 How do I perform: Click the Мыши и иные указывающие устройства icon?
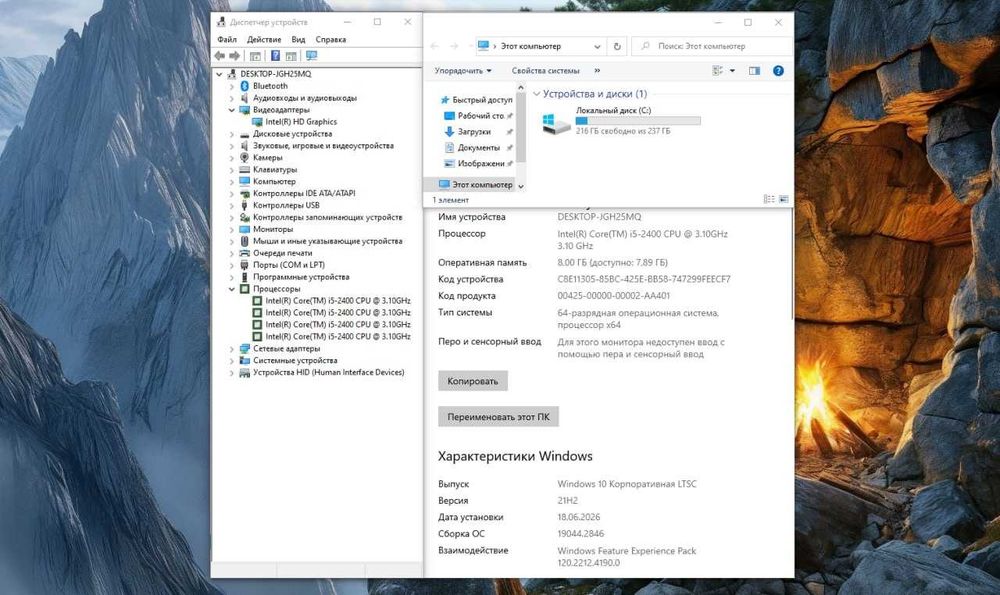click(244, 241)
